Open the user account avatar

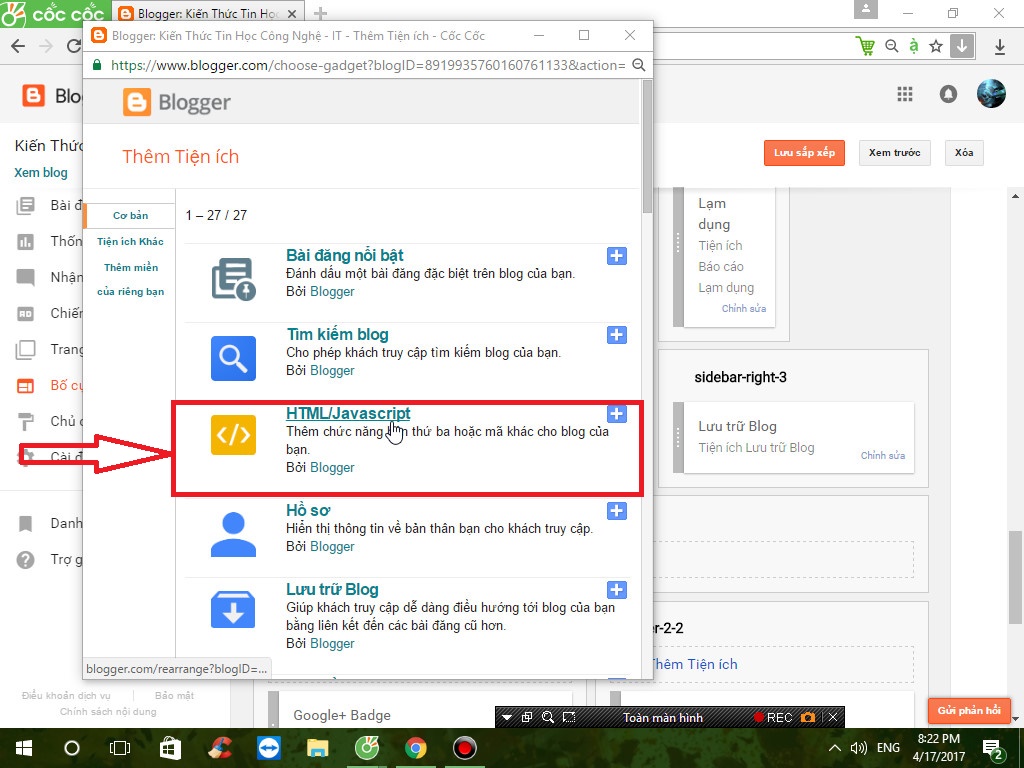point(991,93)
